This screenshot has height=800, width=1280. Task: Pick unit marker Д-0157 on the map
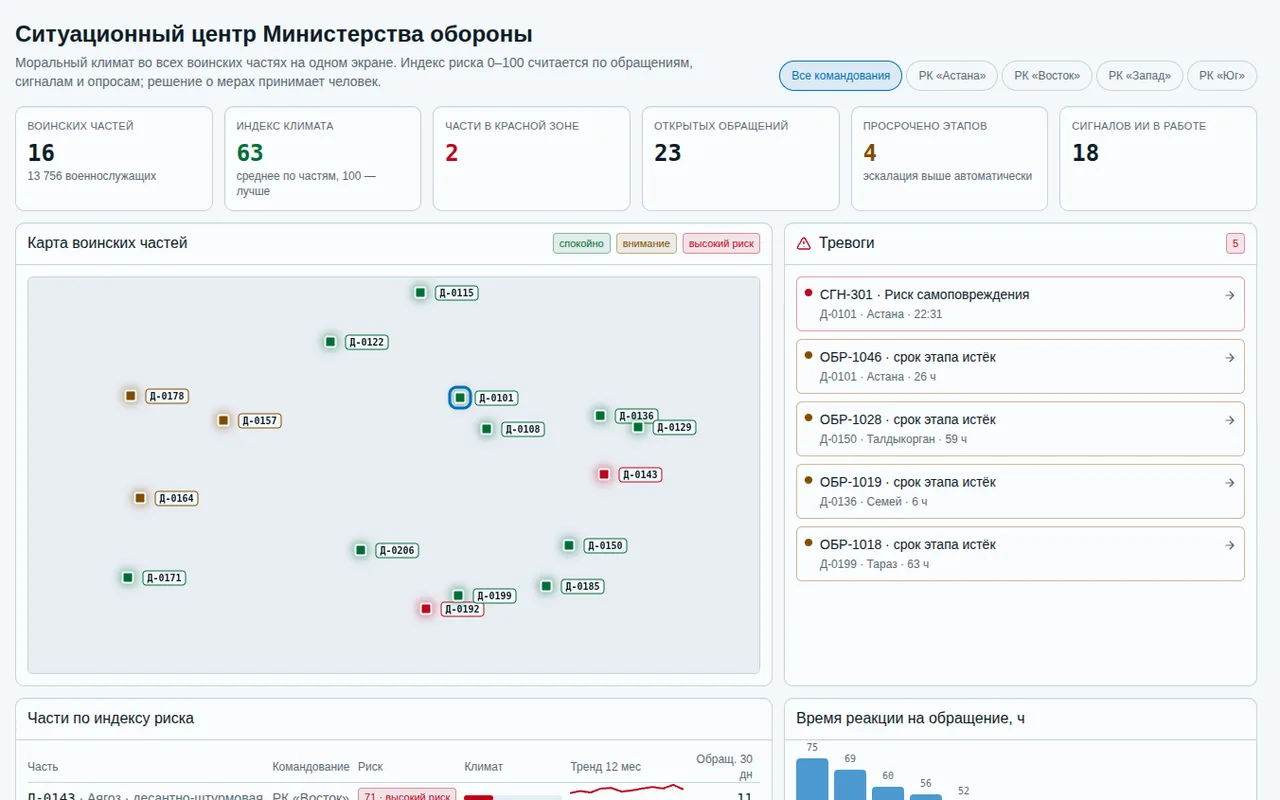(223, 421)
